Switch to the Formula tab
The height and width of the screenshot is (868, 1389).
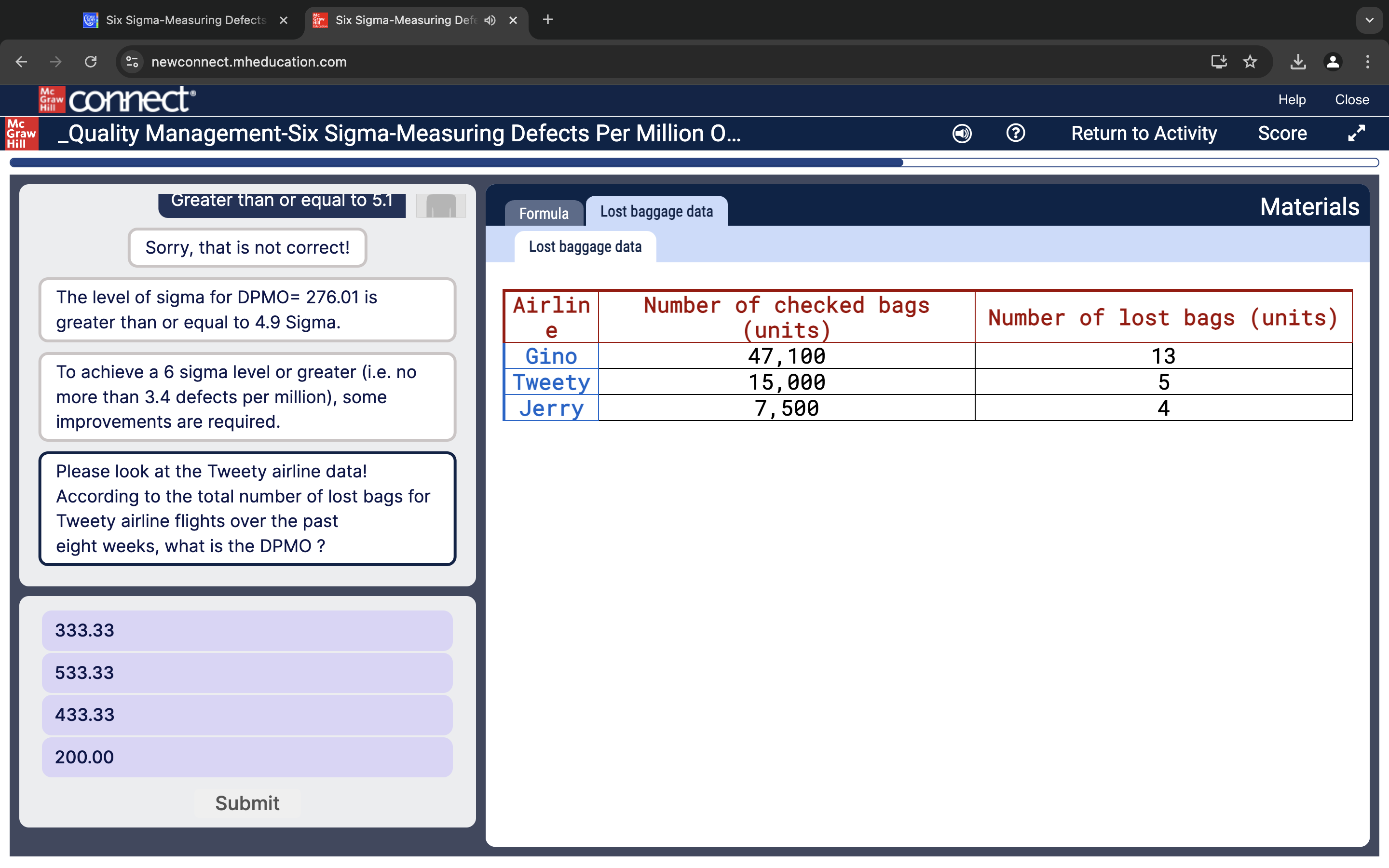(544, 213)
